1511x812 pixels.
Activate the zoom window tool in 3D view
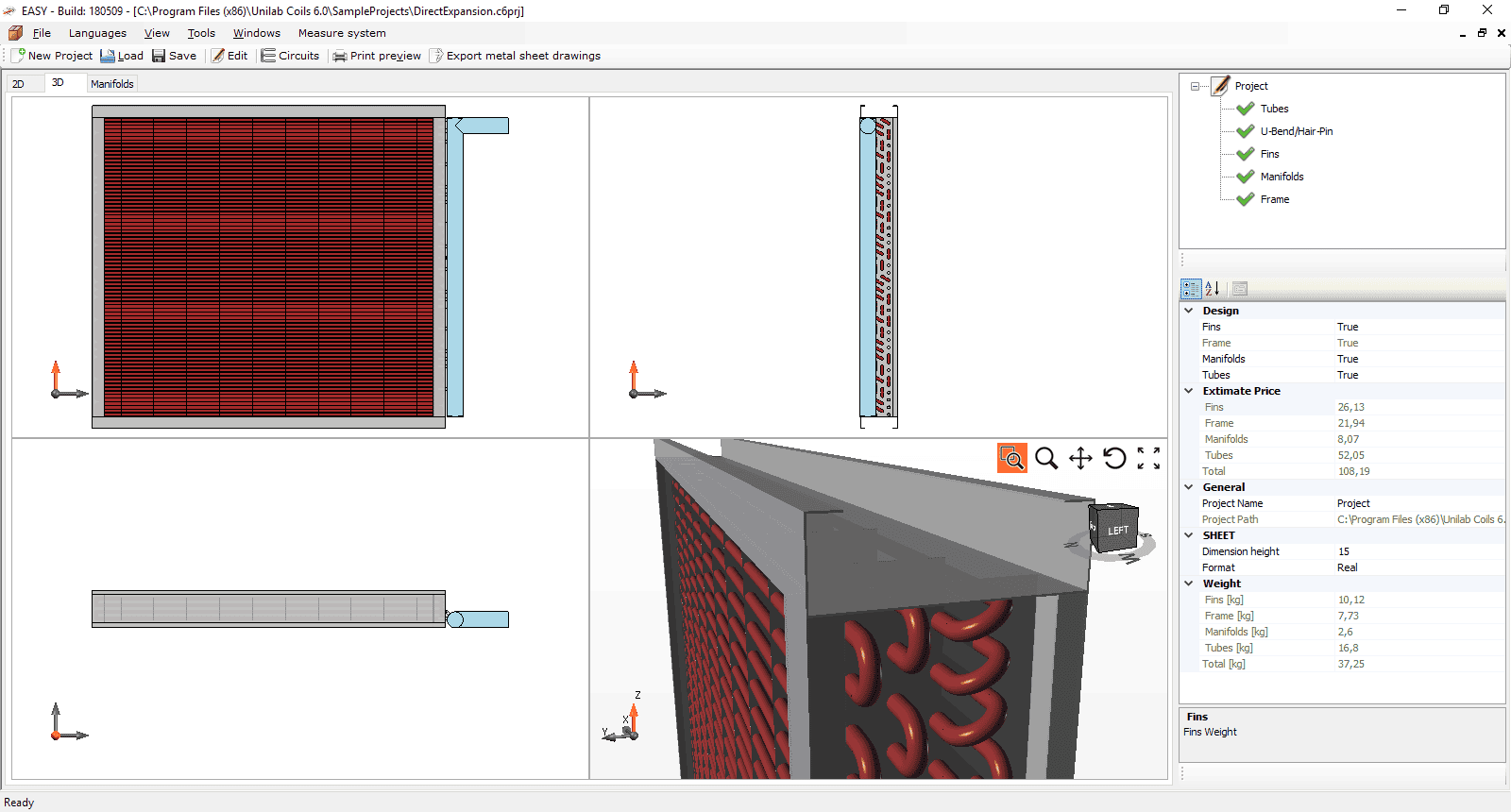coord(1011,458)
